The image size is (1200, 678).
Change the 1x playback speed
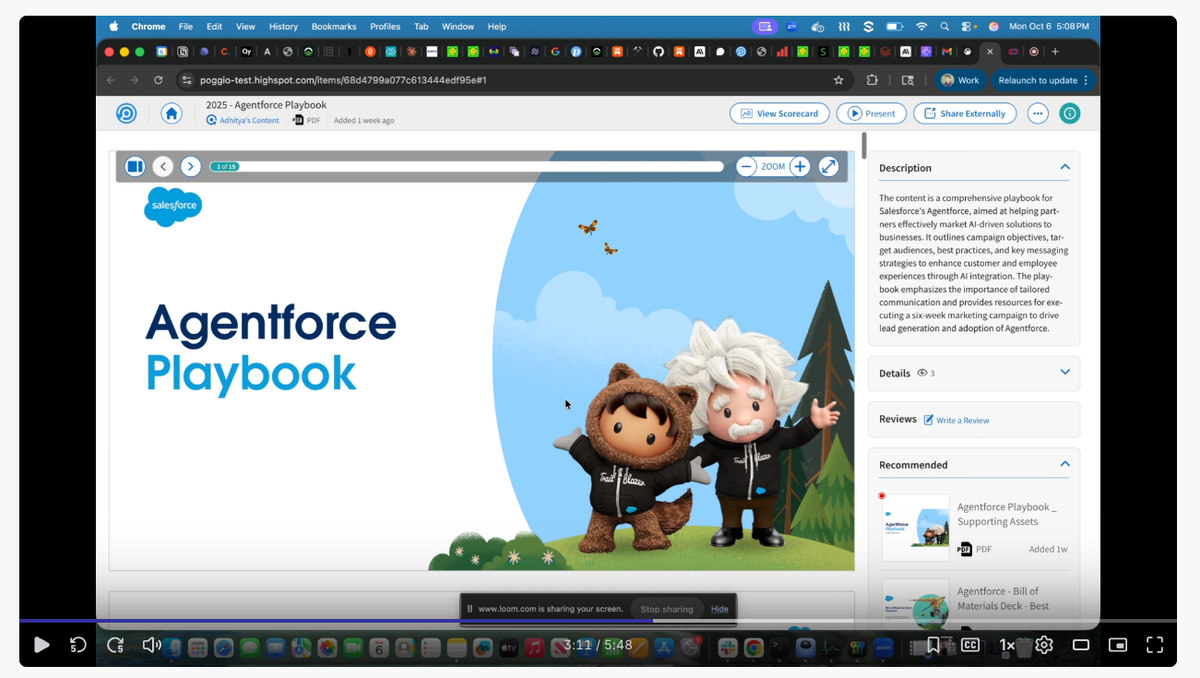[x=1007, y=645]
